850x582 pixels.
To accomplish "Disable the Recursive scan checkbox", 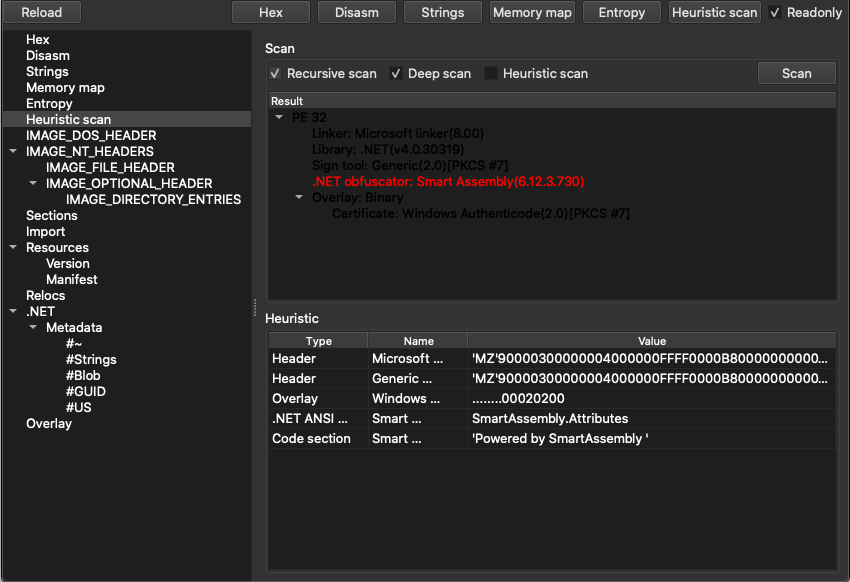I will (275, 74).
